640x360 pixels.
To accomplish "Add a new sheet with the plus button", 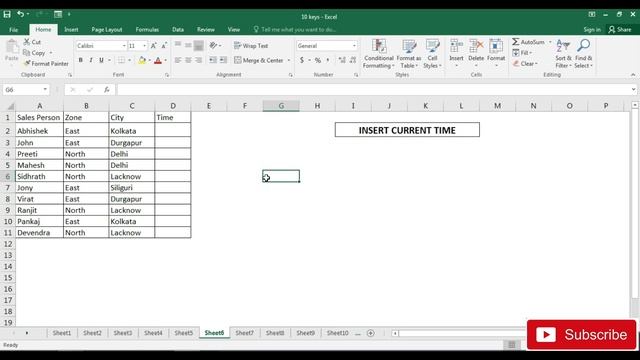I will click(x=371, y=333).
